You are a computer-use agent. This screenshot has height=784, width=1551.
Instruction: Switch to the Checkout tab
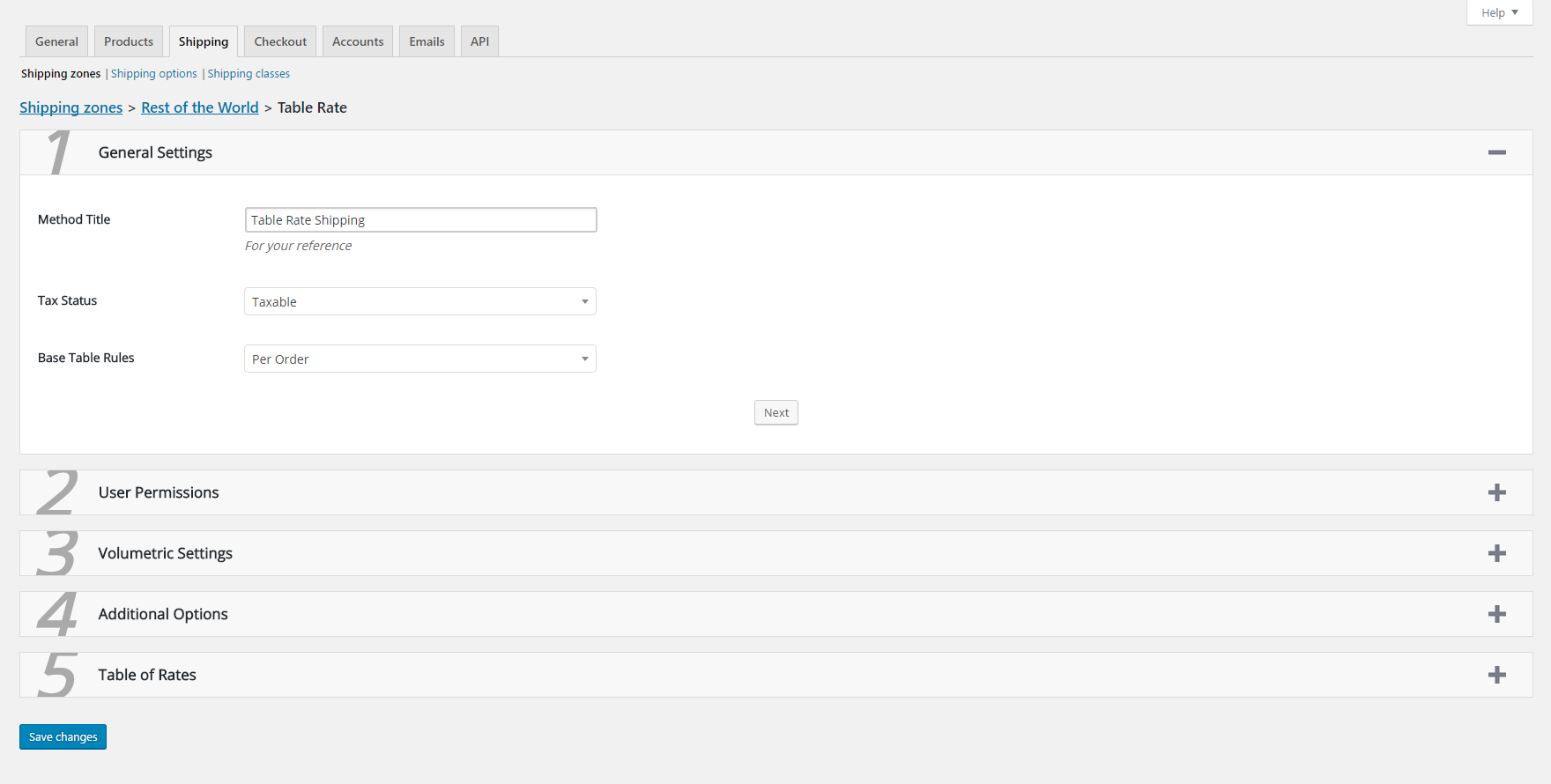click(x=280, y=41)
